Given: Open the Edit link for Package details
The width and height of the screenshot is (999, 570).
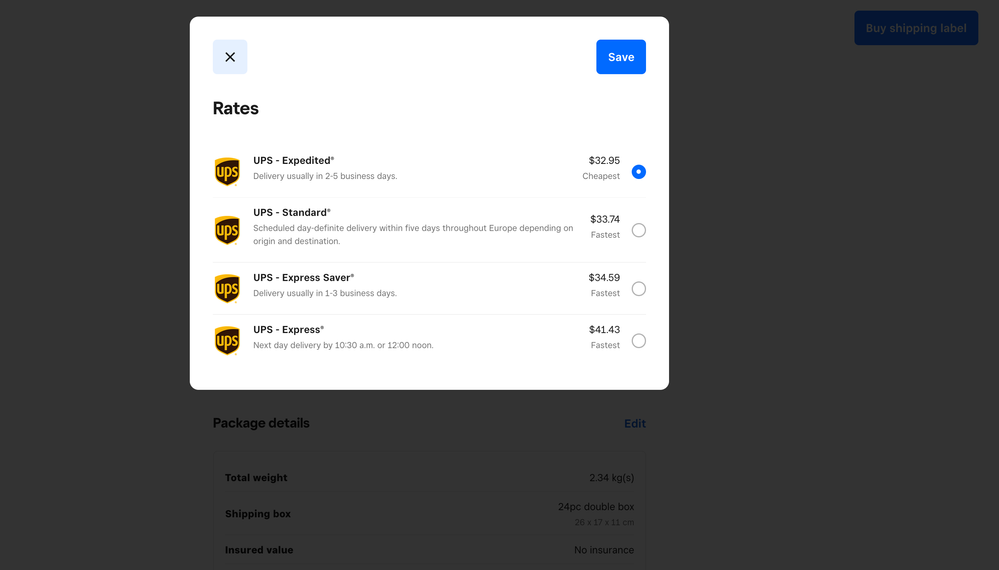Looking at the screenshot, I should (635, 423).
